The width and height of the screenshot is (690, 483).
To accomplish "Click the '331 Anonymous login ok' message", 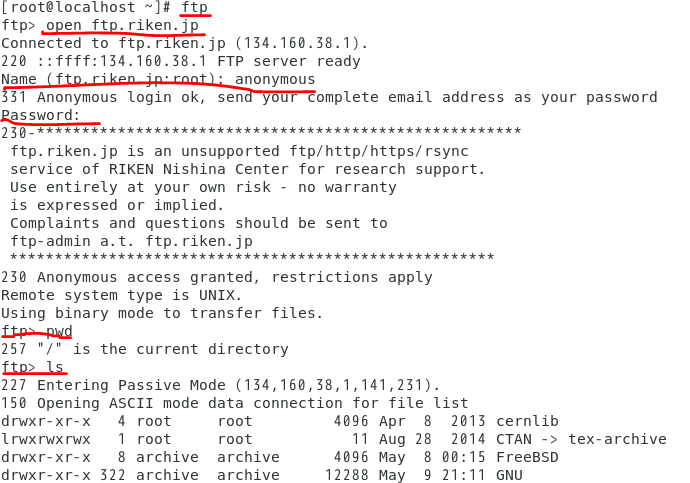I will tap(329, 97).
